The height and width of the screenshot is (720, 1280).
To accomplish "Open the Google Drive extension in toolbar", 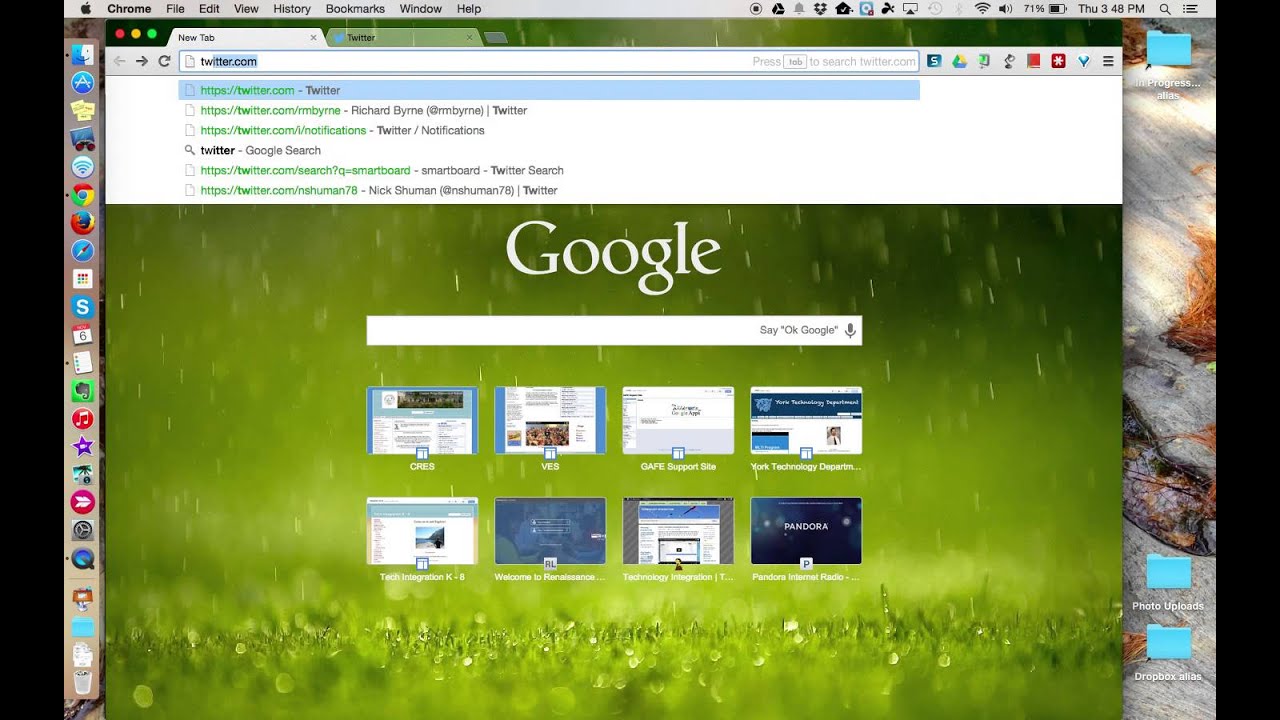I will point(959,61).
